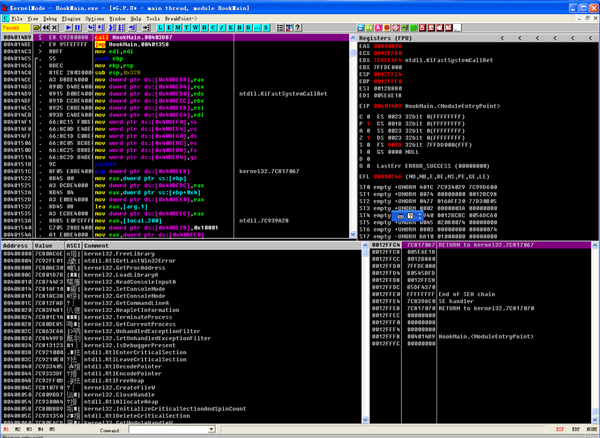Open the Help menu
600x438 pixels.
pos(136,18)
